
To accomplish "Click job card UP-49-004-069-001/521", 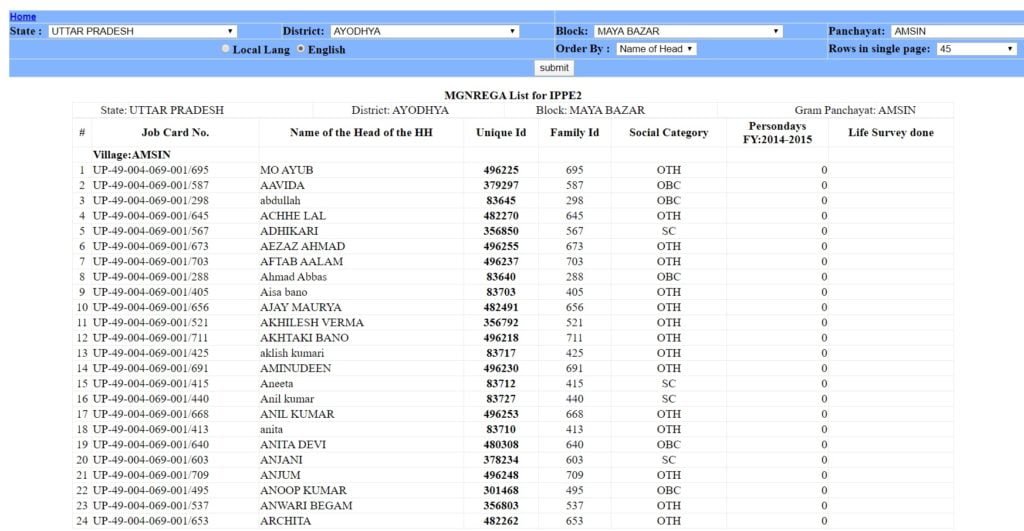I will point(151,323).
